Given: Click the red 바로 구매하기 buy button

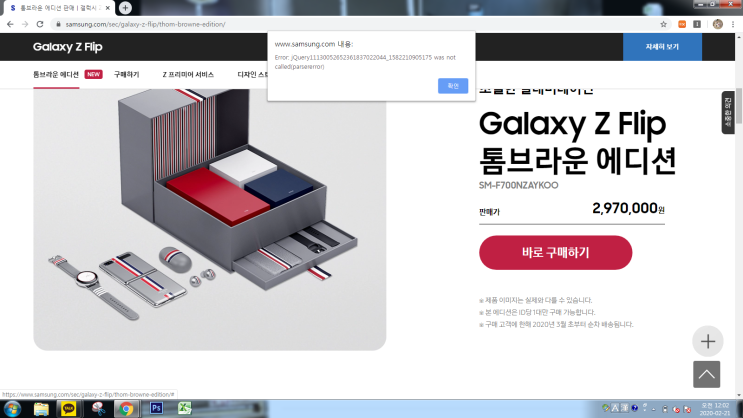Looking at the screenshot, I should click(x=555, y=253).
